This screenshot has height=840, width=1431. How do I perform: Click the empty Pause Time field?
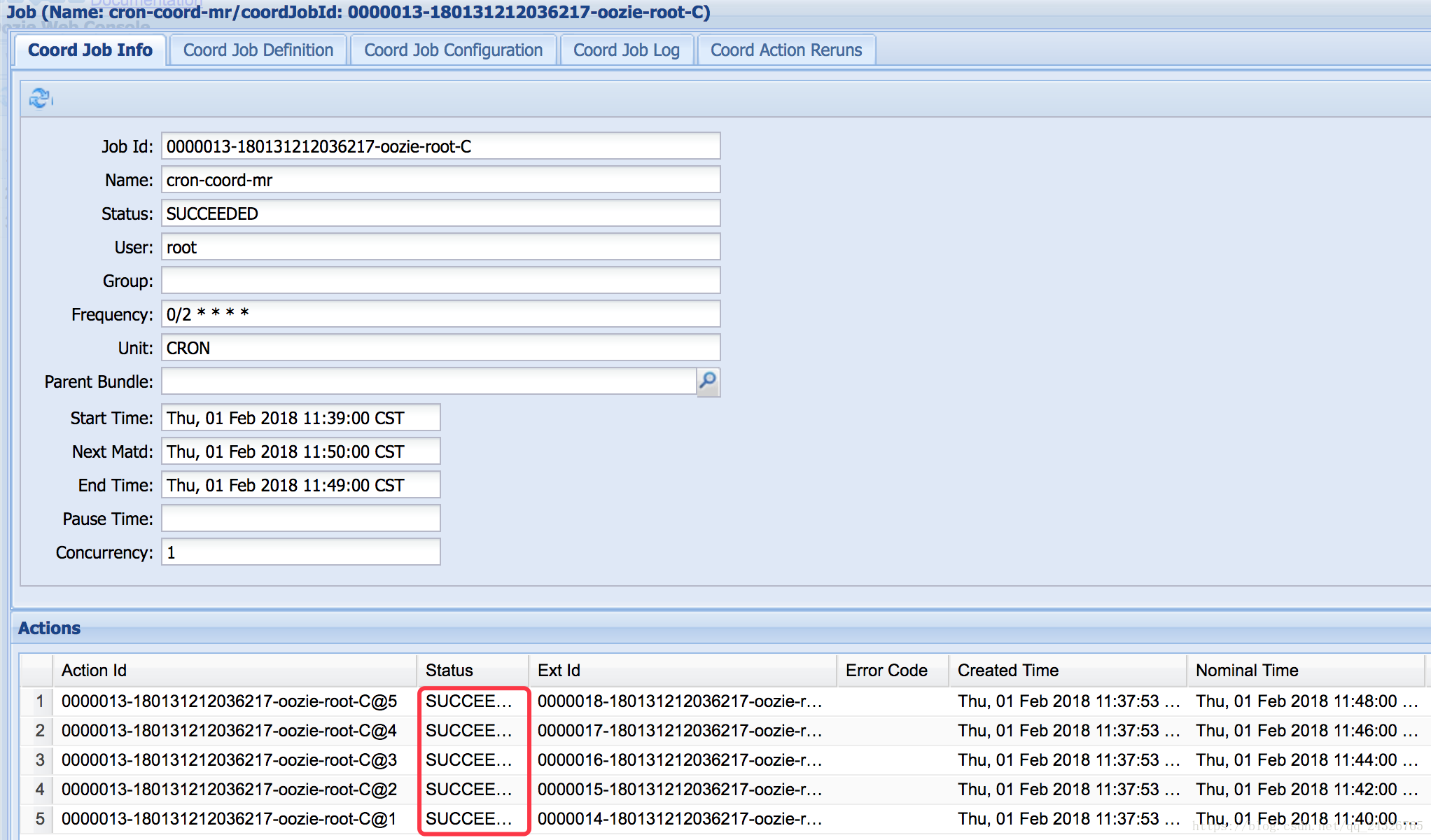301,519
